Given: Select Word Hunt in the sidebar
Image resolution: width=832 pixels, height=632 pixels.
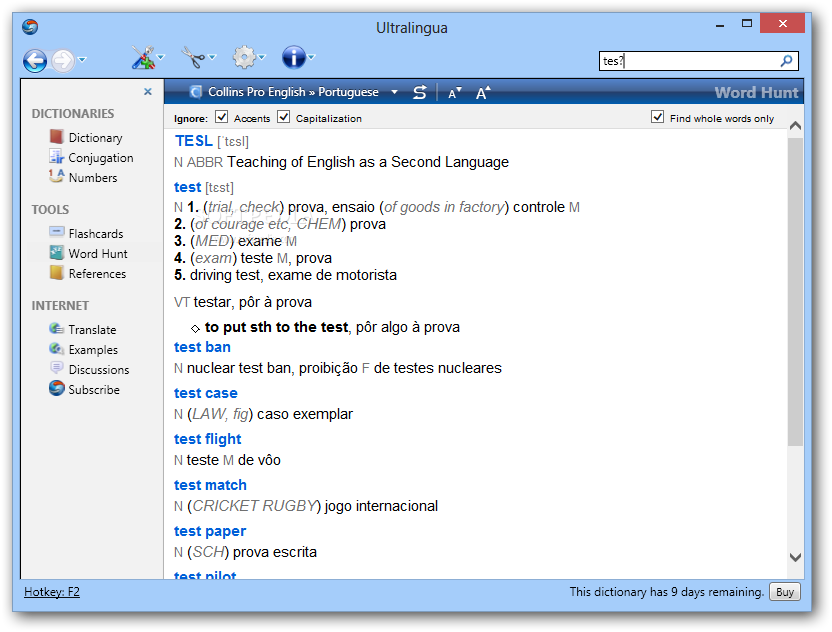Looking at the screenshot, I should (98, 254).
